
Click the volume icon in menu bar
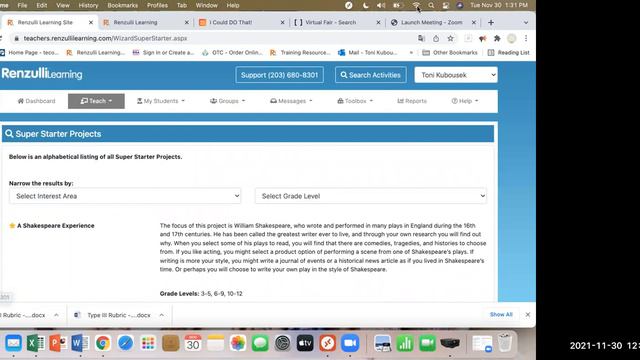pyautogui.click(x=381, y=5)
